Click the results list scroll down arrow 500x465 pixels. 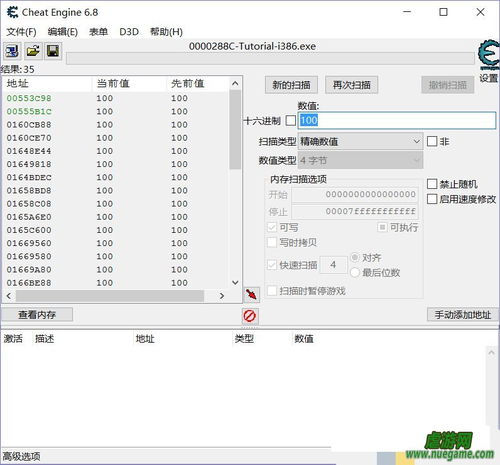(x=235, y=282)
